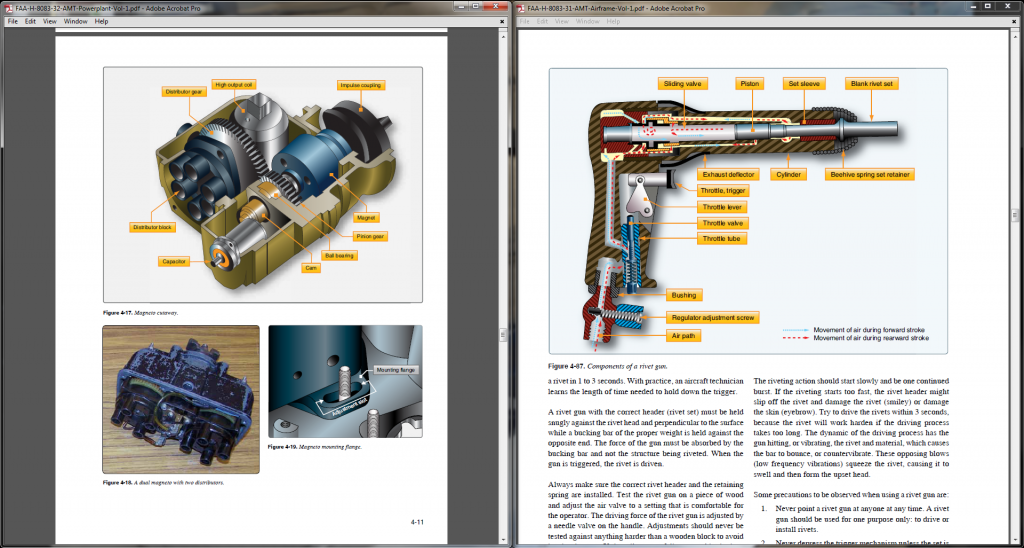Open the Window menu in the Powerplant window

pos(75,21)
